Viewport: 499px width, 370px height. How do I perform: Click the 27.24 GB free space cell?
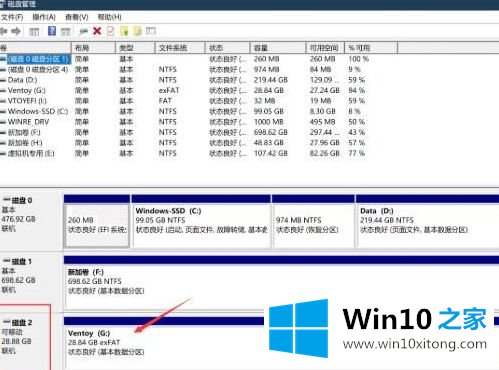(325, 90)
